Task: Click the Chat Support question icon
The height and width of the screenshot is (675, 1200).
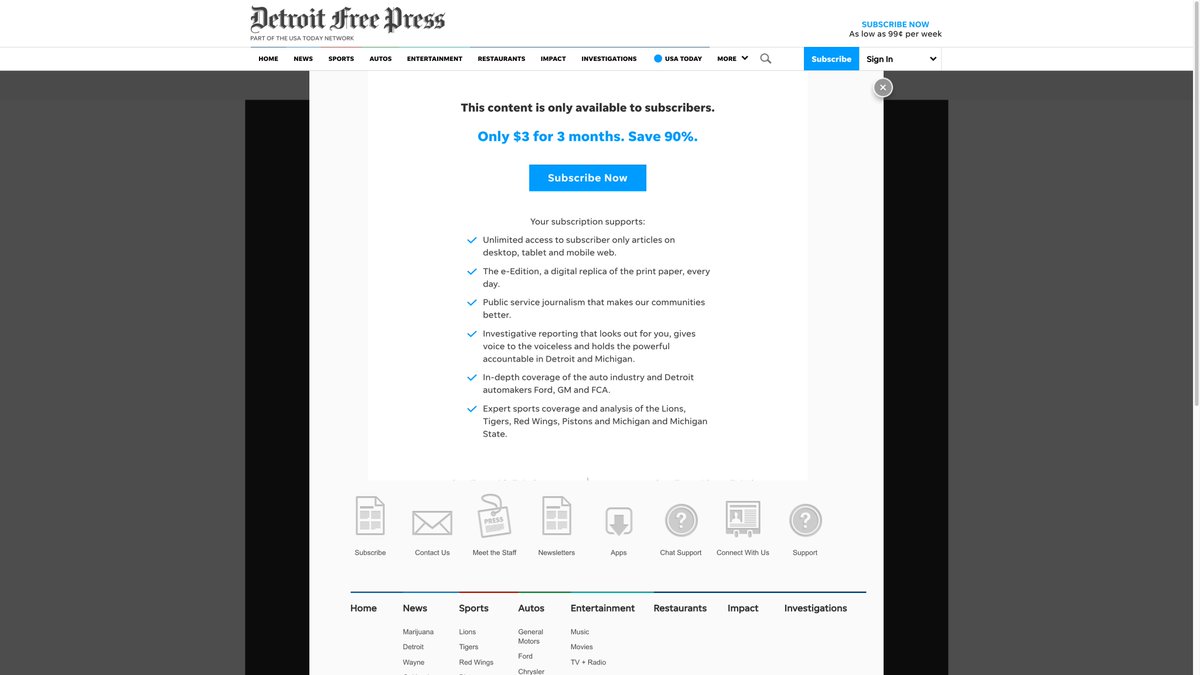Action: point(681,520)
